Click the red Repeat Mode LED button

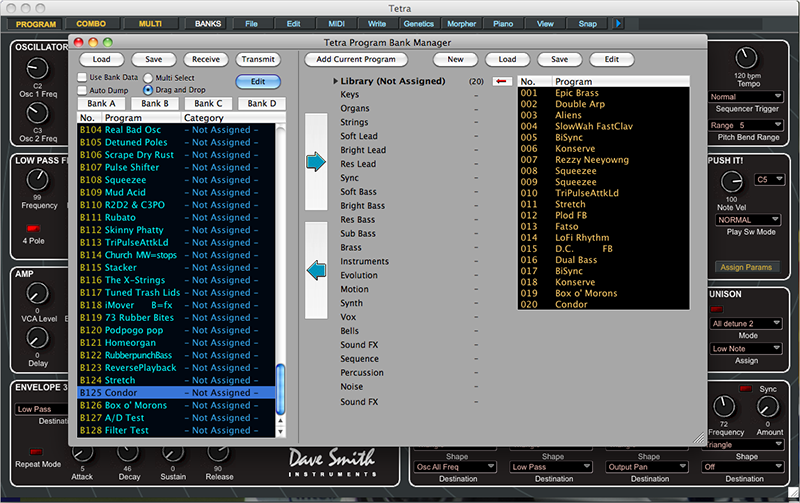[x=34, y=450]
